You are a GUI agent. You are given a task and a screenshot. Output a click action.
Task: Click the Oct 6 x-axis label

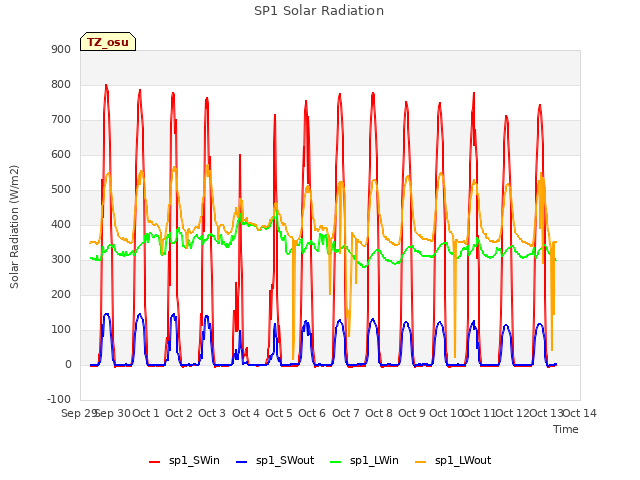tap(312, 413)
